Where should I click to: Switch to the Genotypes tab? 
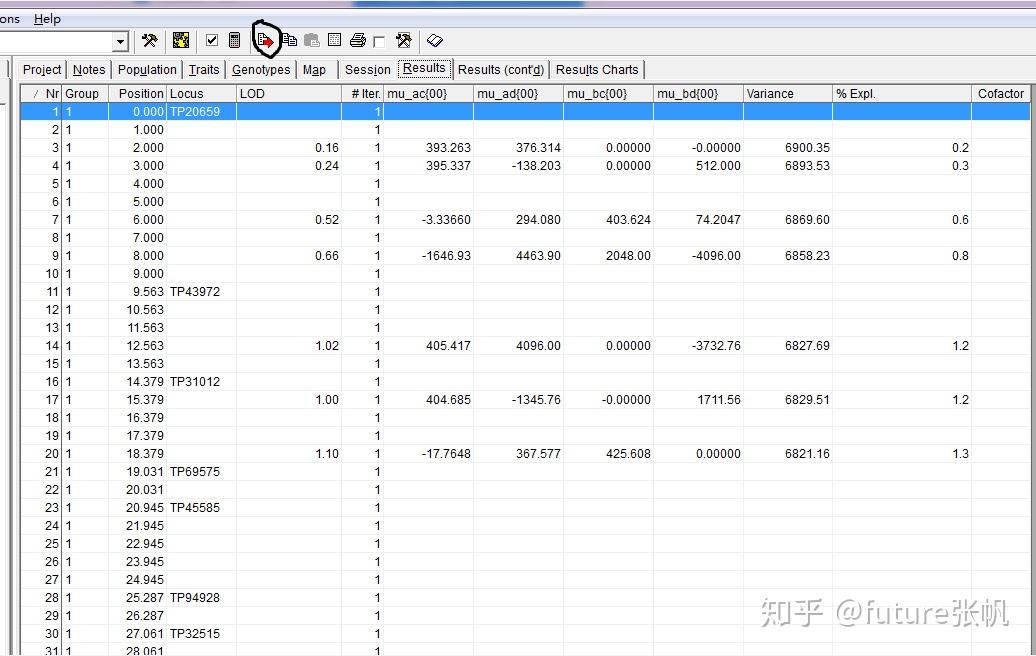click(261, 69)
